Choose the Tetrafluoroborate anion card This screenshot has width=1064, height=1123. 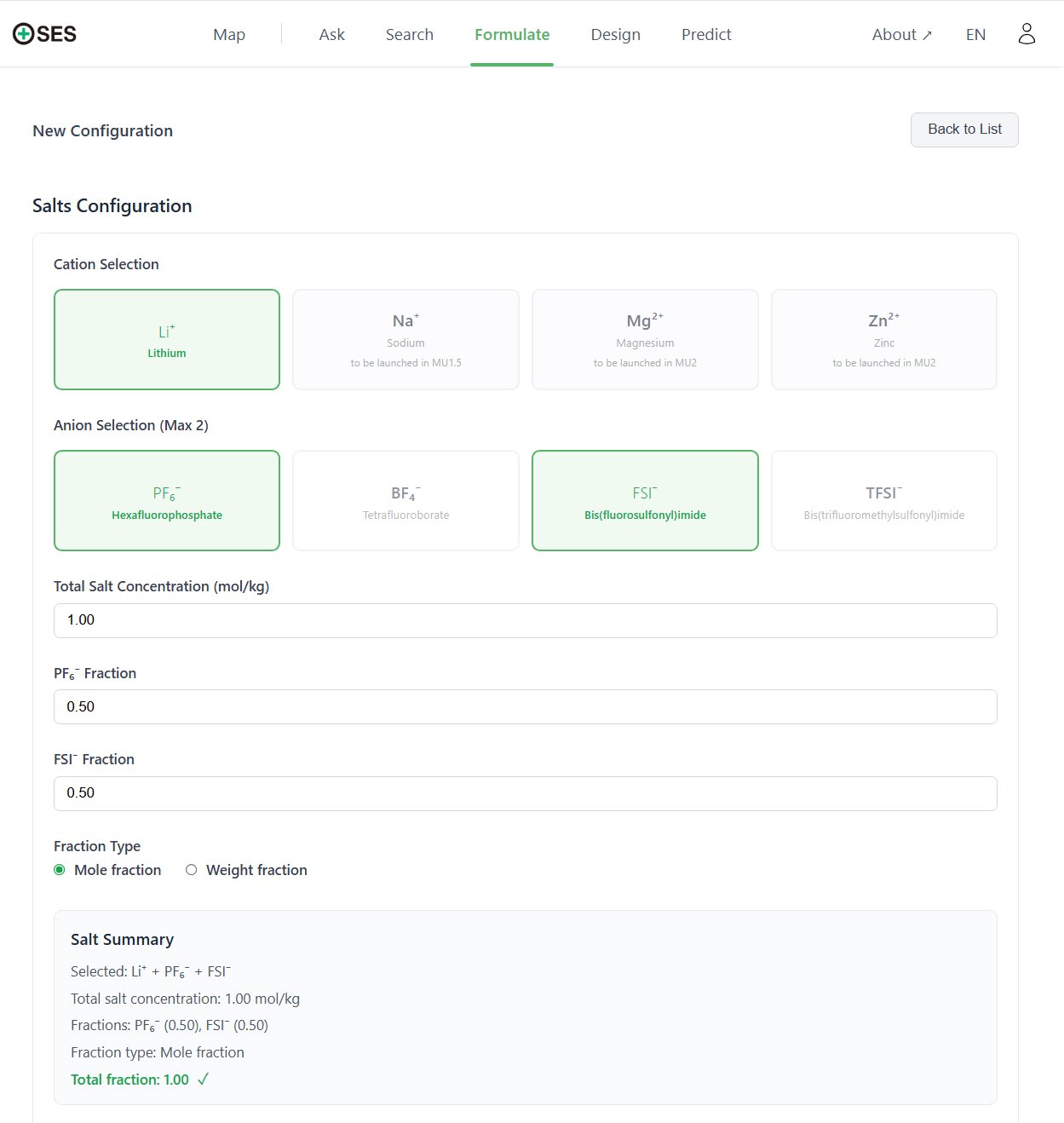(405, 501)
